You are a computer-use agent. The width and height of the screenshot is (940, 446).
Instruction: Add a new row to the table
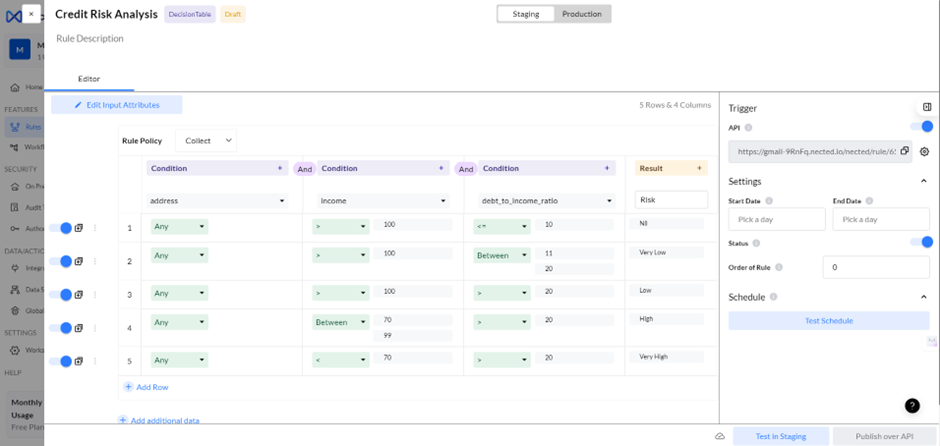tap(146, 387)
